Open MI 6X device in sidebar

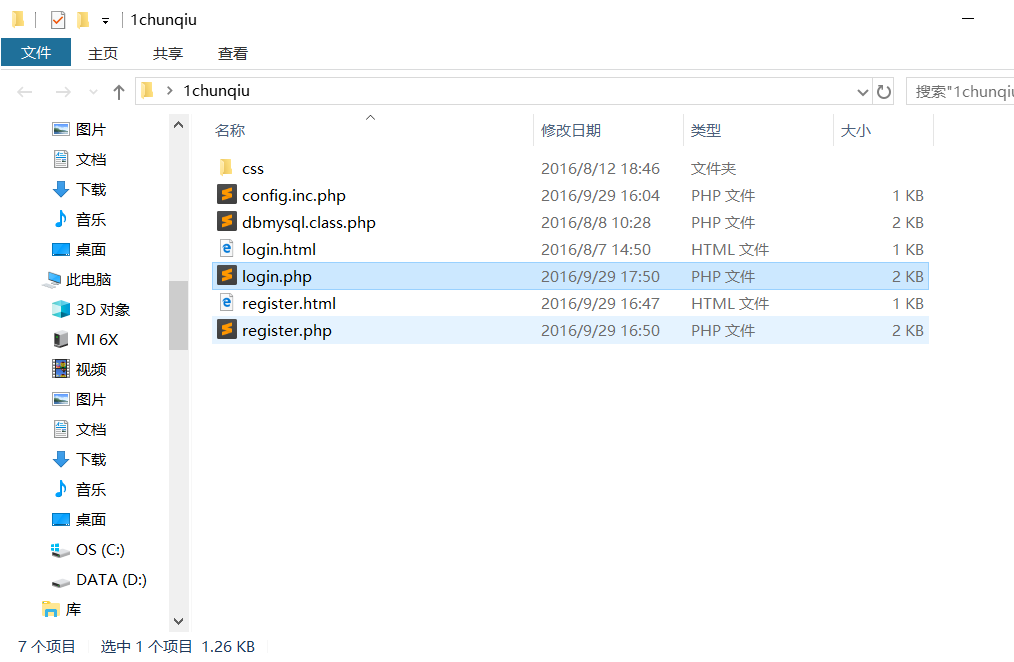(x=85, y=339)
